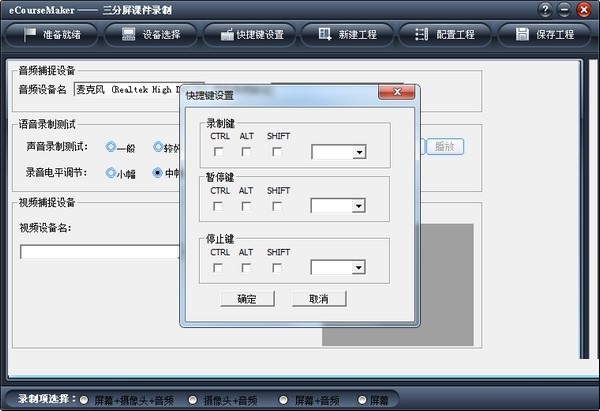Click the 视频设备名 input field
This screenshot has width=600, height=411.
tap(99, 252)
